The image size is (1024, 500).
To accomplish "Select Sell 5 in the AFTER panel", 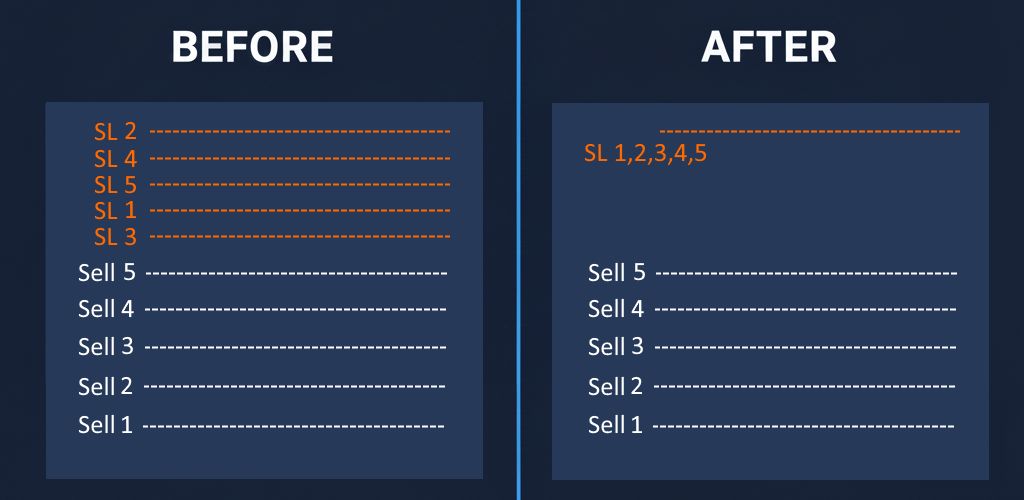I will (616, 272).
